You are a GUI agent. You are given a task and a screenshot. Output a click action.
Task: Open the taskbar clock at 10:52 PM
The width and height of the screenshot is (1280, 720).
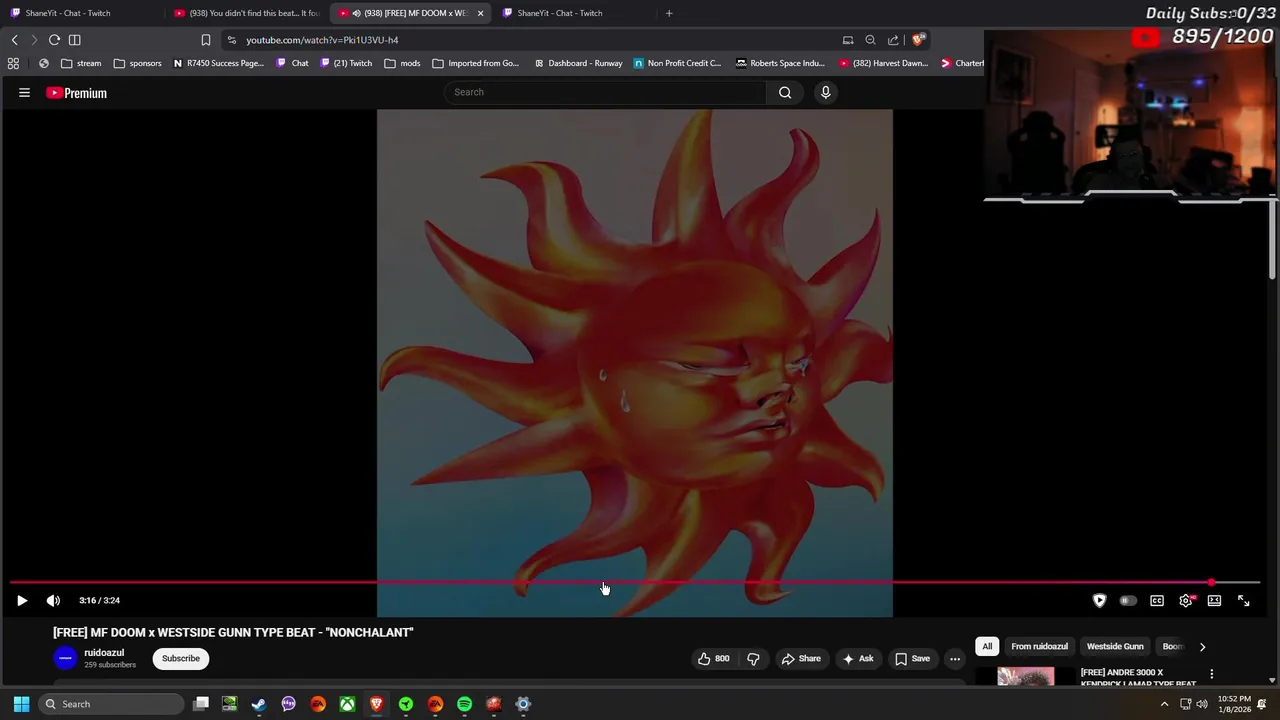[1234, 704]
